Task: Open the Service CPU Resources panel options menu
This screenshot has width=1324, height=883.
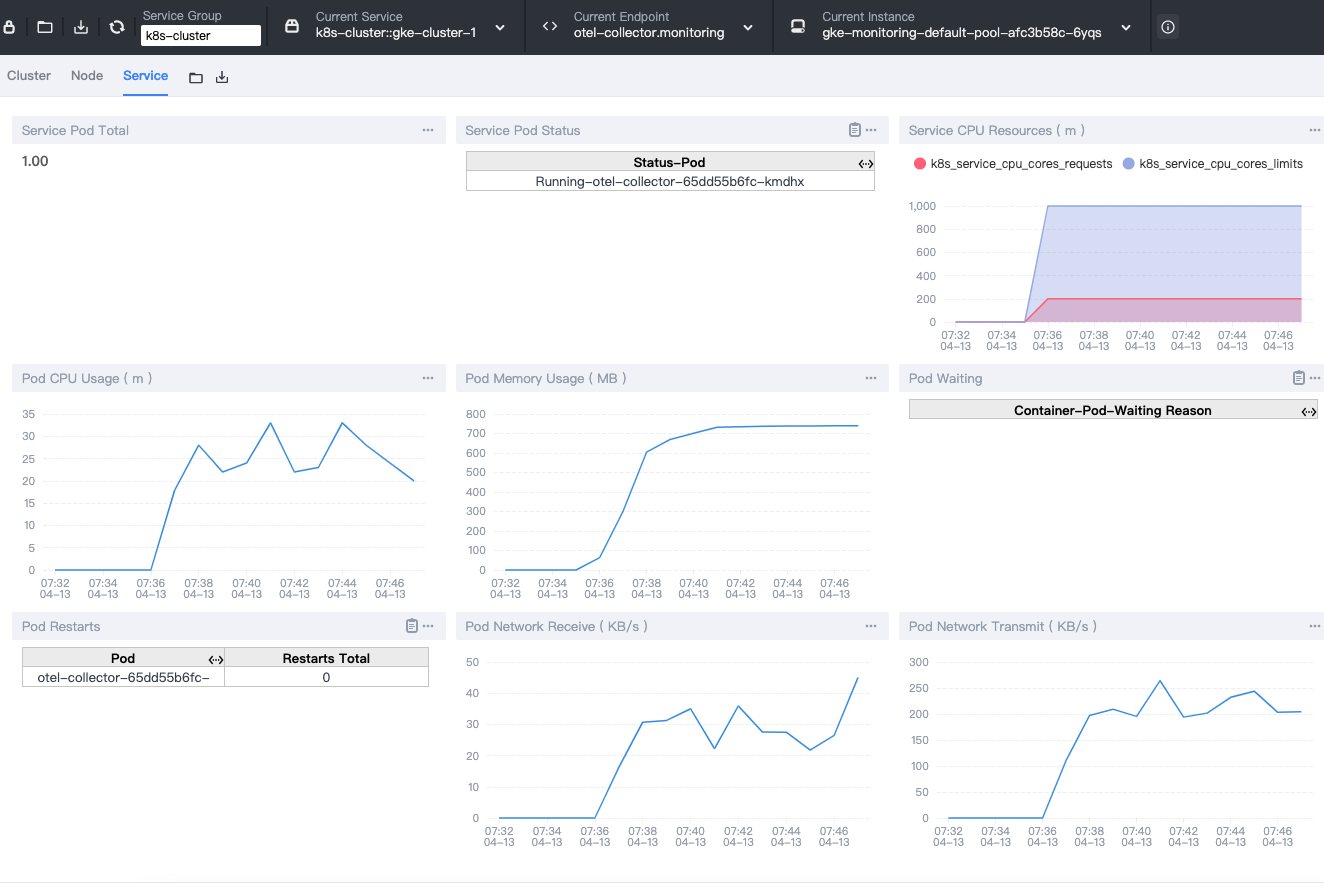Action: coord(1315,130)
